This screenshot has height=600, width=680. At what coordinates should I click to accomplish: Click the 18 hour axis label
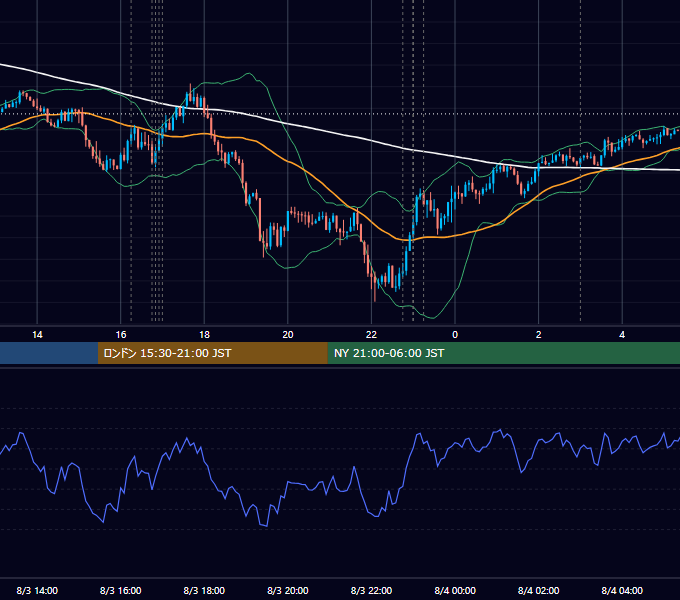click(204, 335)
